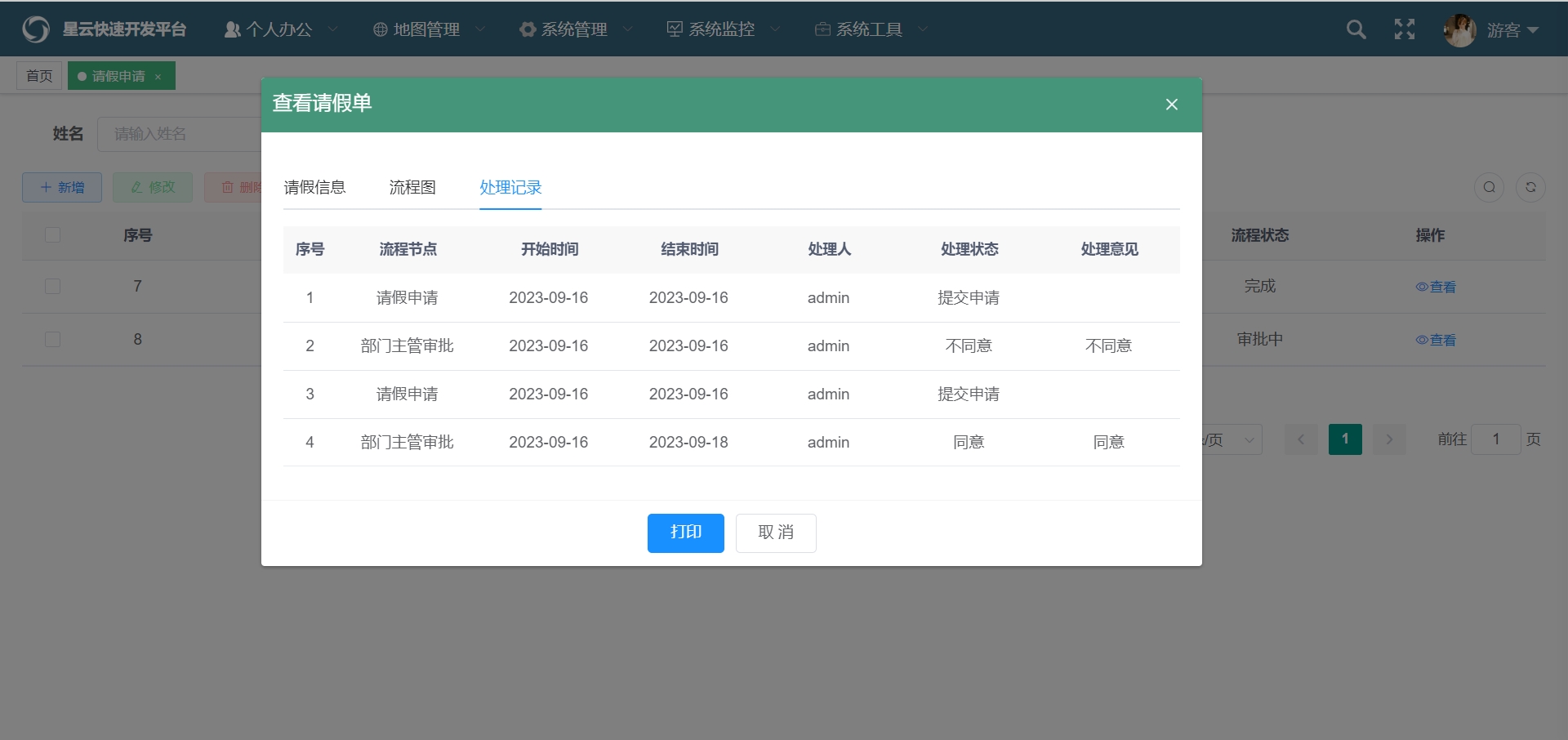This screenshot has width=1568, height=740.
Task: Click 查看 link for row 8
Action: [1436, 340]
